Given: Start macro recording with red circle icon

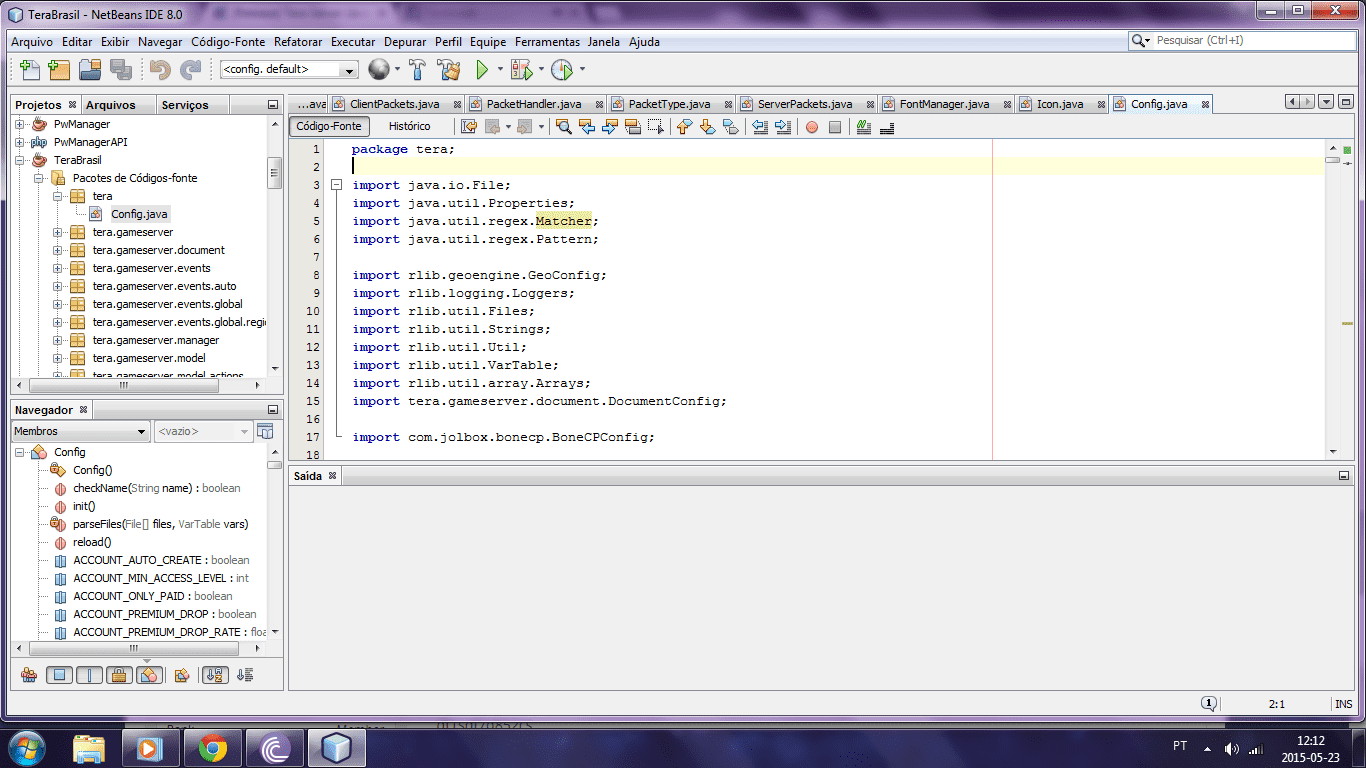Looking at the screenshot, I should (x=812, y=127).
